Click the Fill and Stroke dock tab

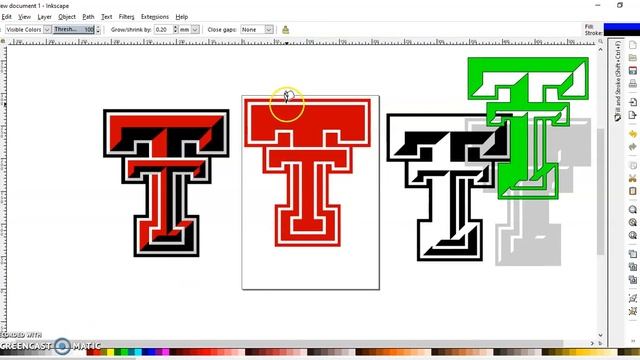coord(618,81)
